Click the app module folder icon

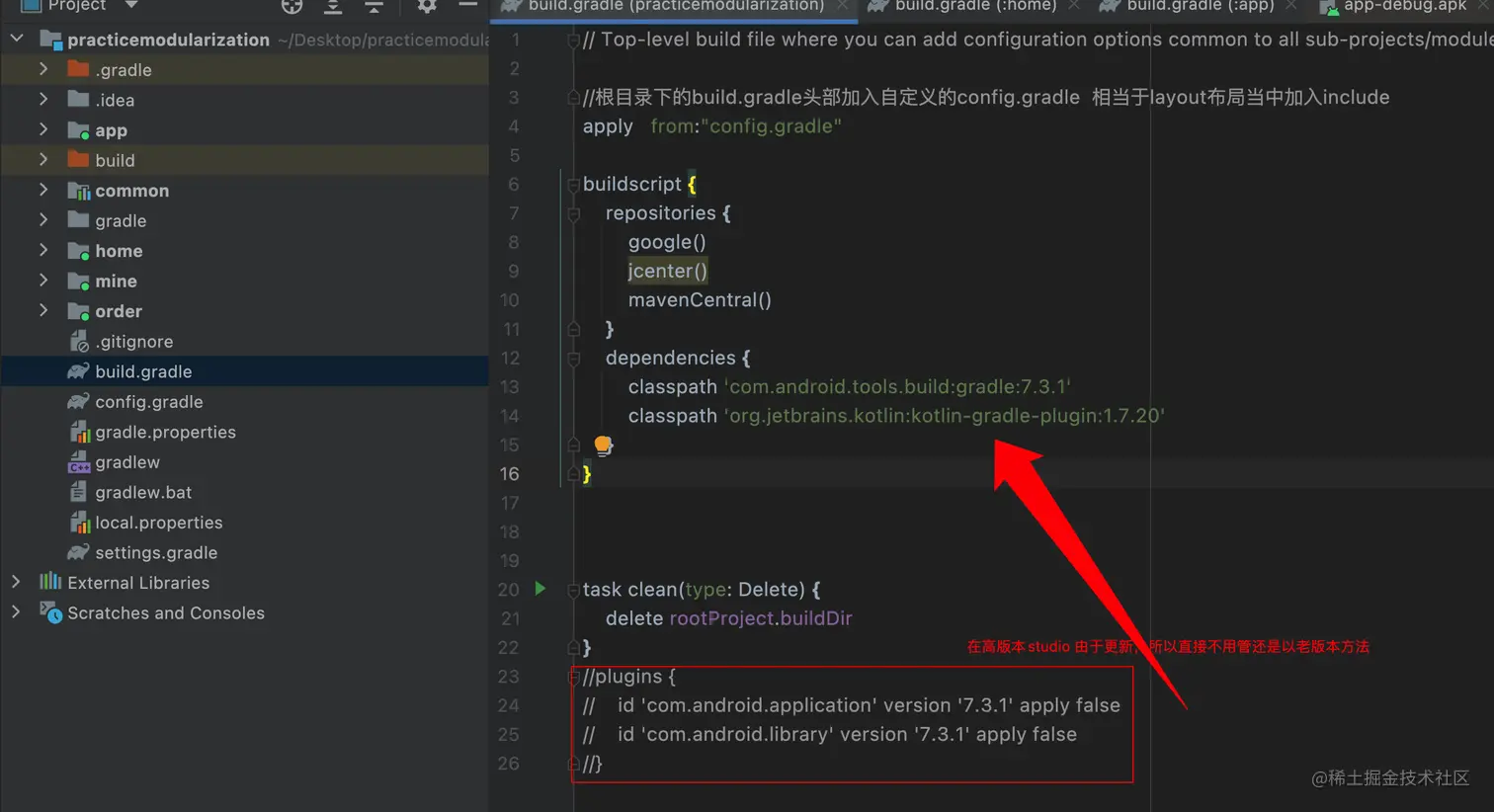point(79,130)
